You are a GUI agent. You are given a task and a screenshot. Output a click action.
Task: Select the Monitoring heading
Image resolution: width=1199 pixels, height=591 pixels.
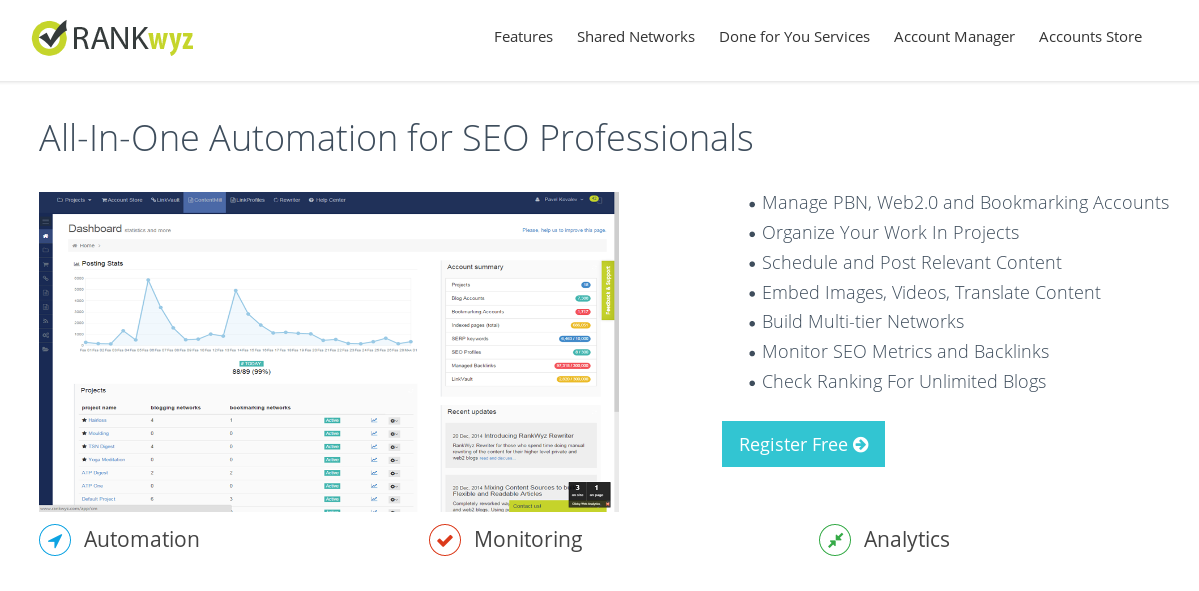[528, 539]
